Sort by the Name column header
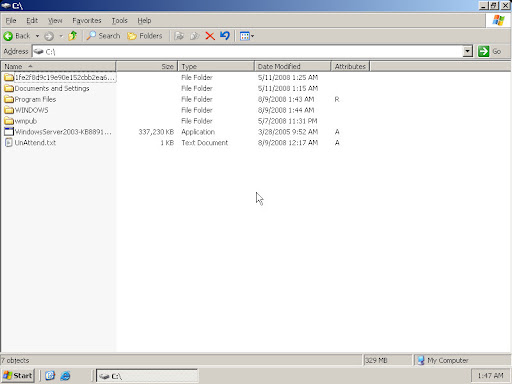 [x=58, y=66]
